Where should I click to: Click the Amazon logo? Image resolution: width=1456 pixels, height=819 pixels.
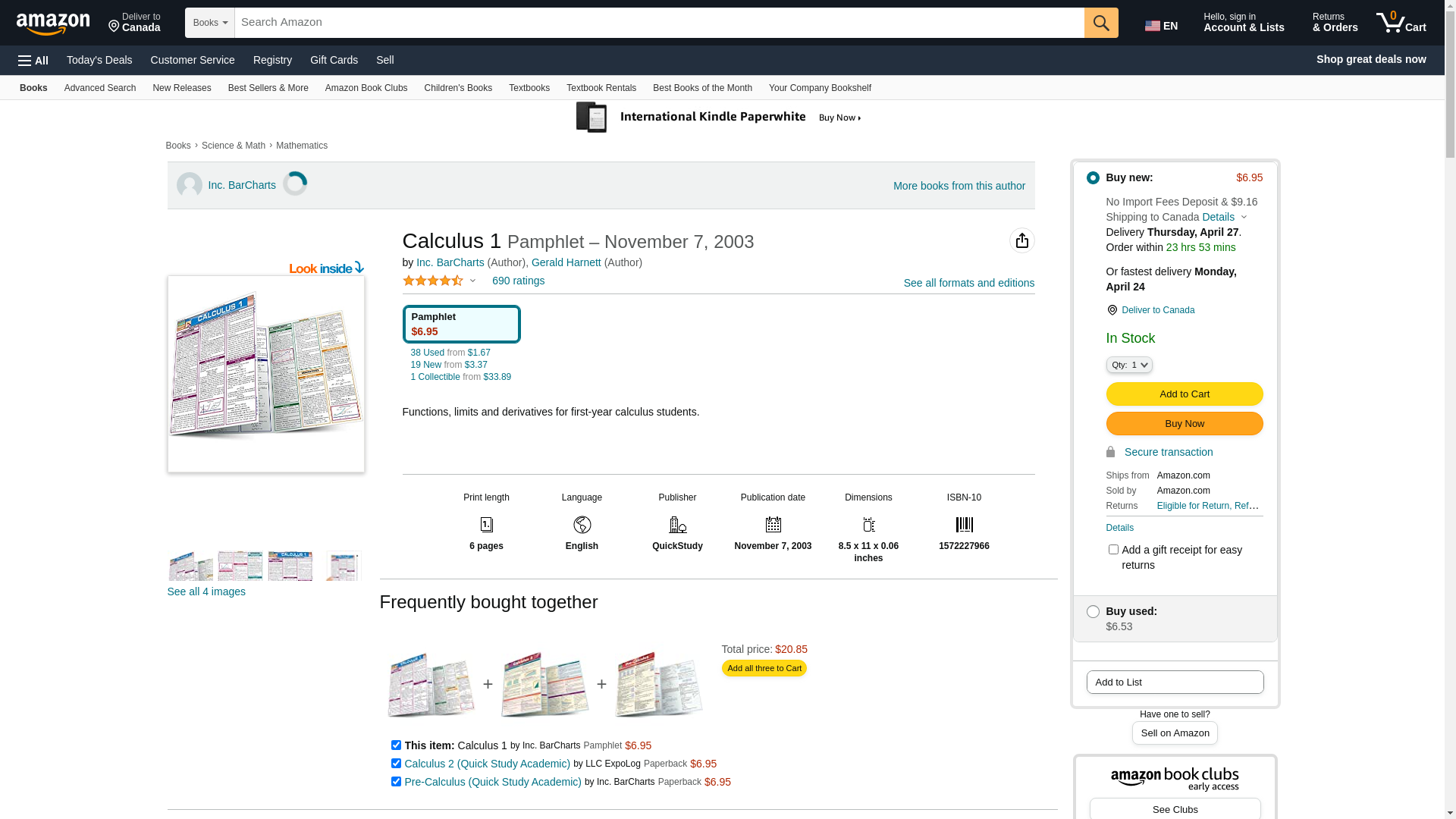53,24
